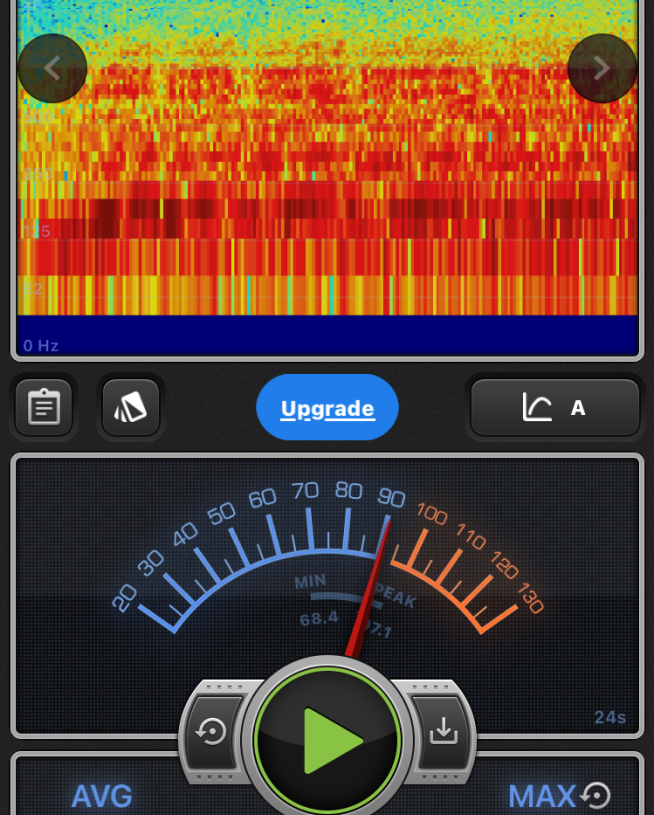Click the weighting curve graph icon
This screenshot has height=815, width=654.
(x=538, y=407)
